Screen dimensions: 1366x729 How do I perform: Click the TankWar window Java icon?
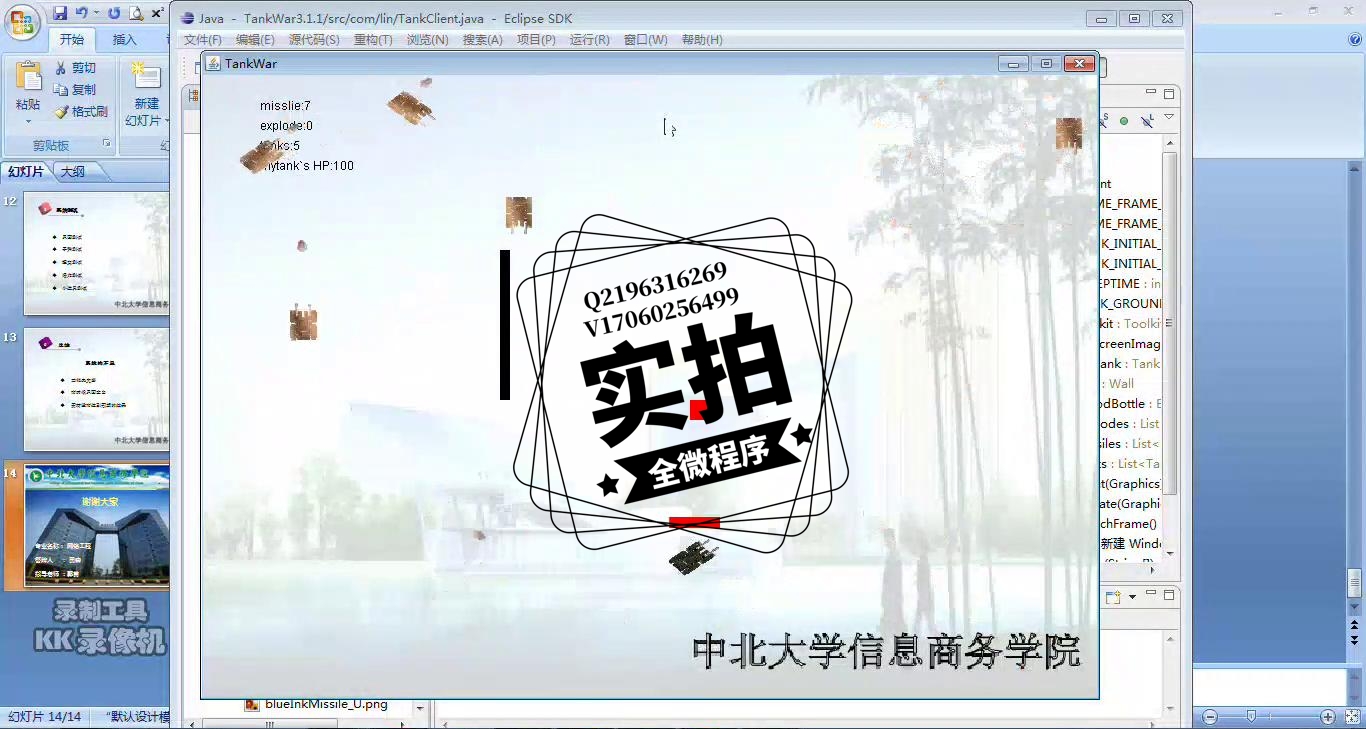click(x=212, y=64)
